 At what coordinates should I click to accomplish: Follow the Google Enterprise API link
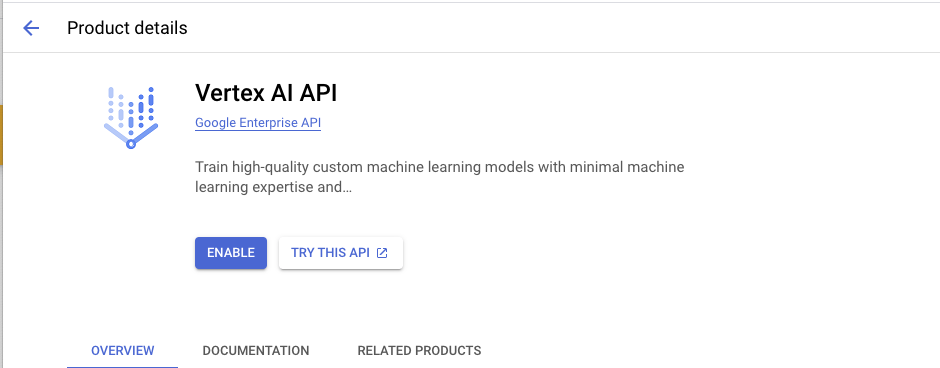[x=258, y=123]
